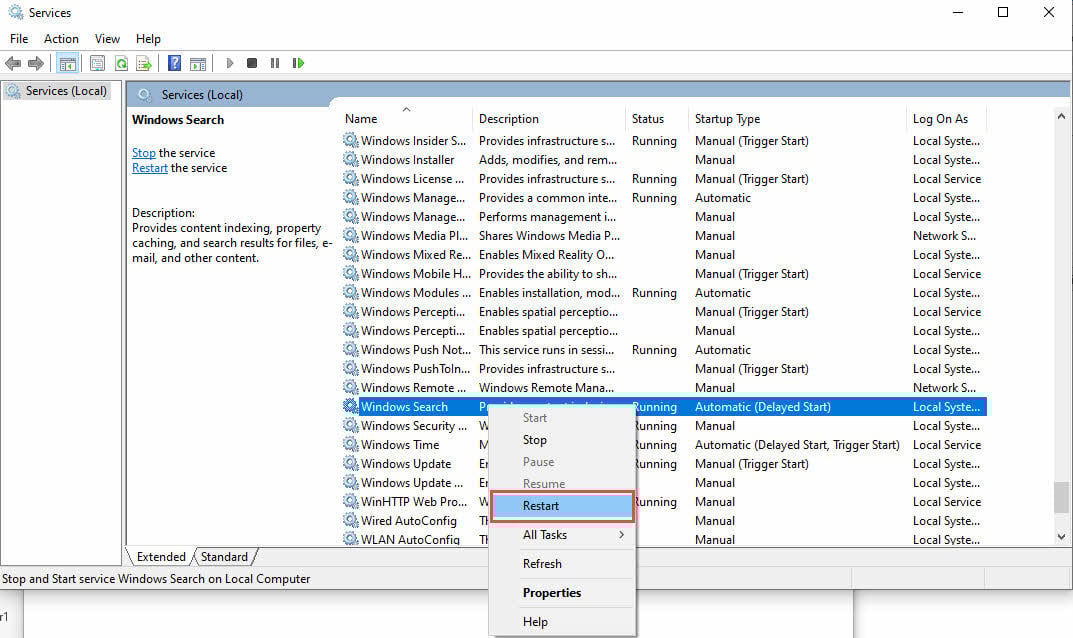Select the Windows Remote ... service row
1073x638 pixels.
664,387
